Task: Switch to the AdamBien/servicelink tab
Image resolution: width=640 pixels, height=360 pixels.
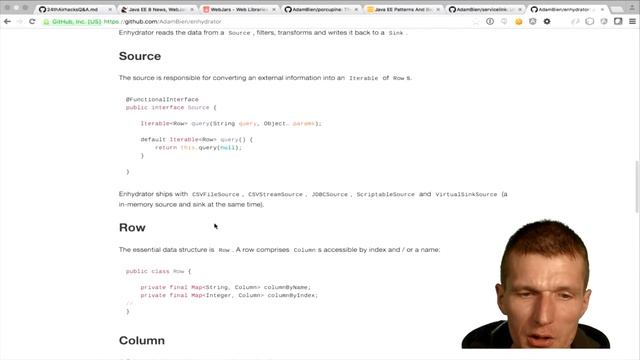Action: pos(485,9)
